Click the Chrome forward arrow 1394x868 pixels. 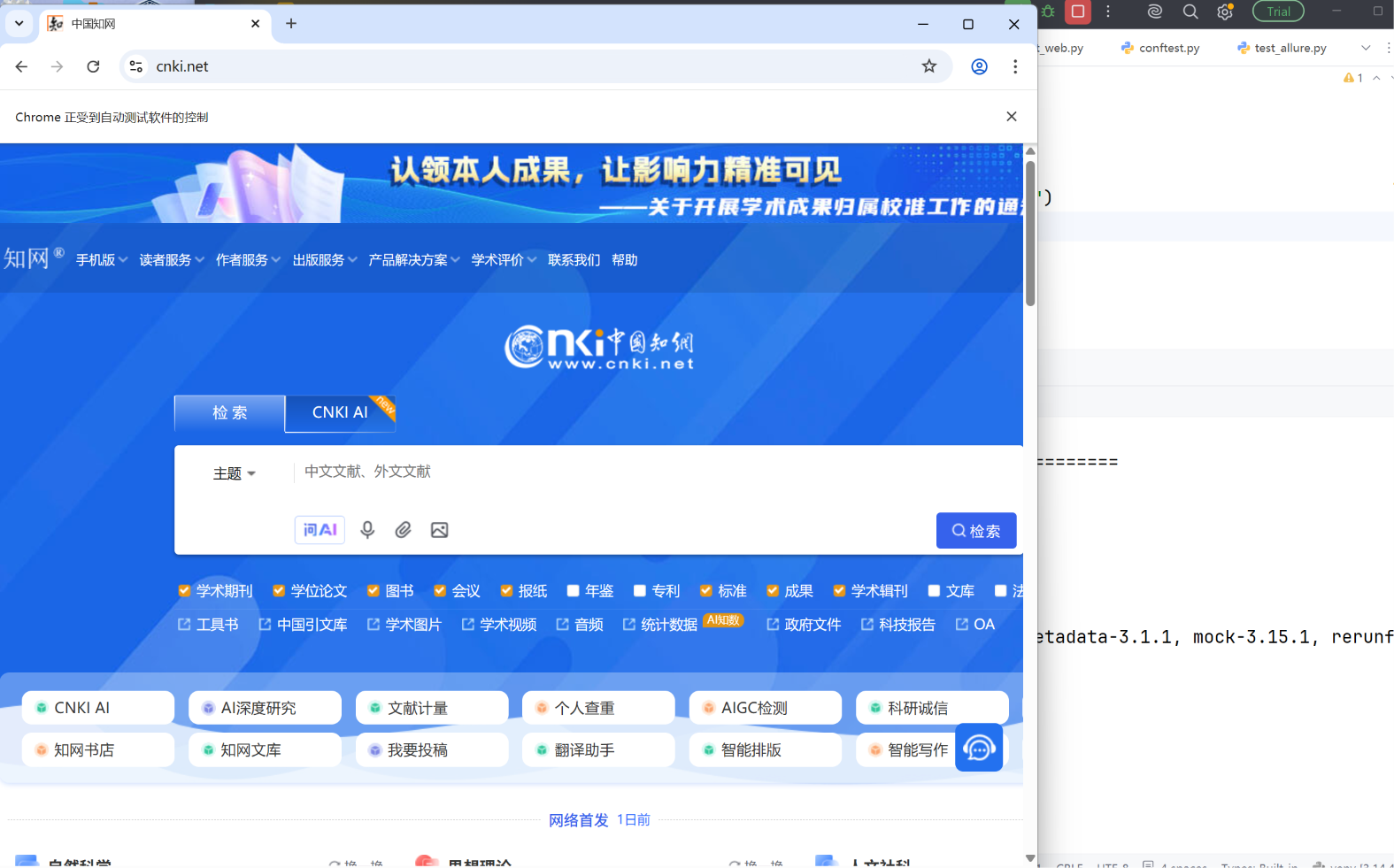coord(57,66)
